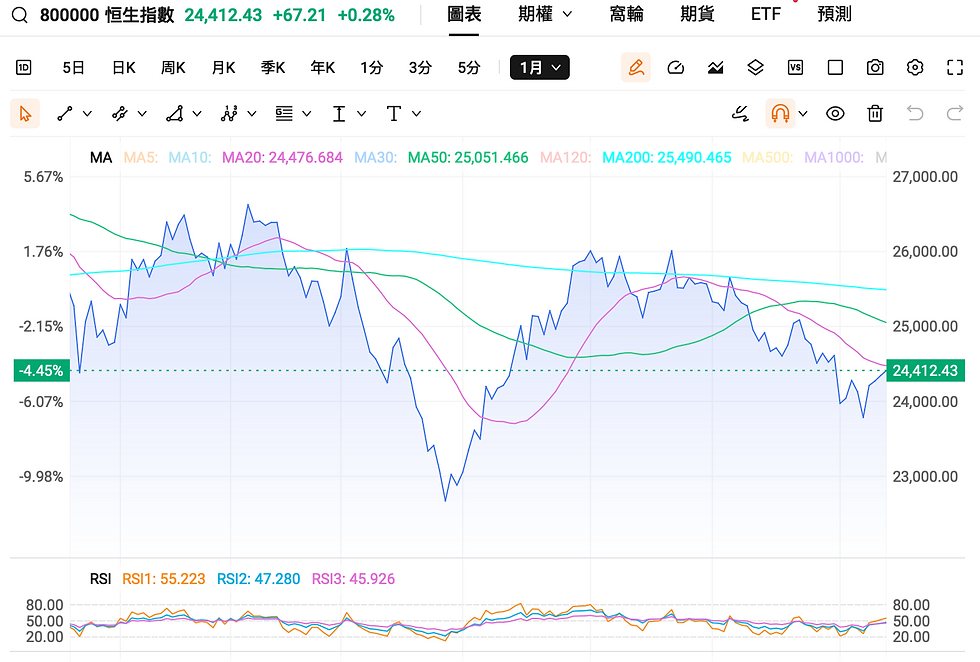Screen dimensions: 980x662
Task: Toggle the MA50 line label
Action: (x=468, y=158)
